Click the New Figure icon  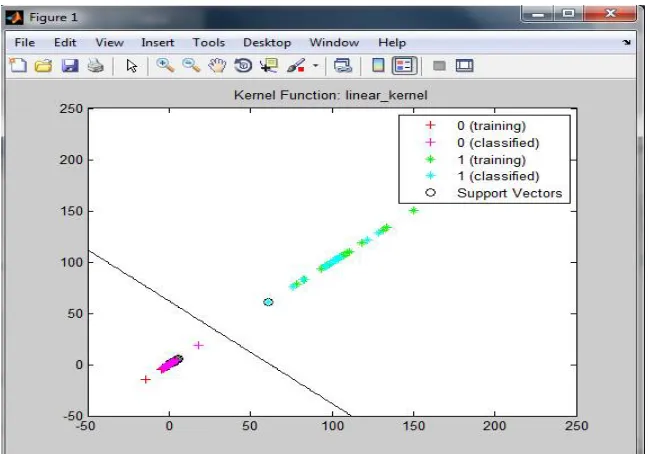click(18, 66)
